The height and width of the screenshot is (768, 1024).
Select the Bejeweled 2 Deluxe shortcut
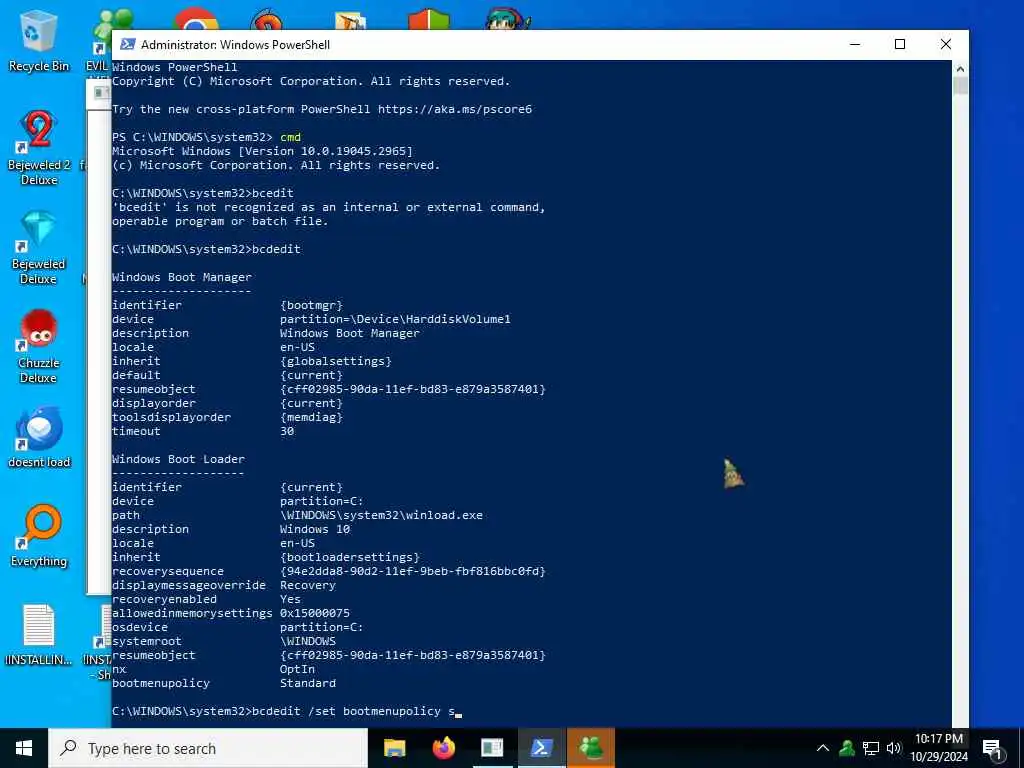[39, 148]
